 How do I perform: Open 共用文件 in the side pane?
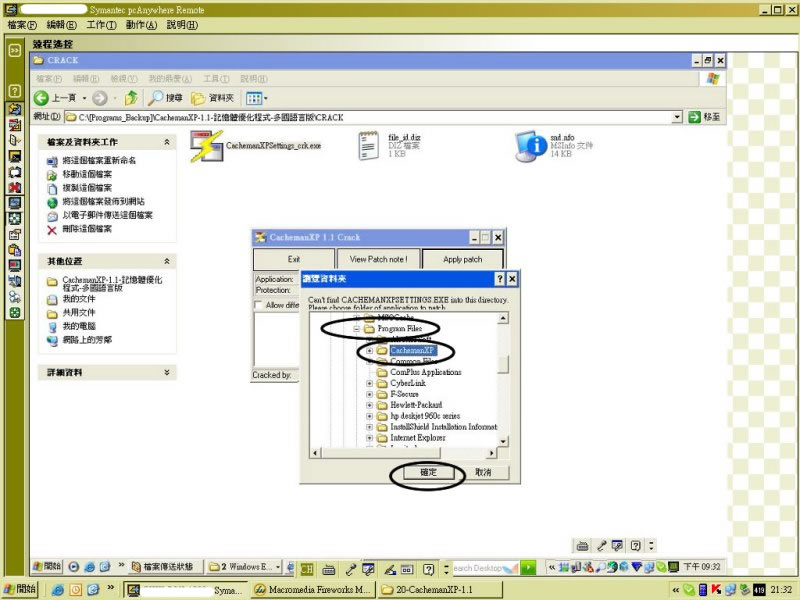tap(79, 313)
